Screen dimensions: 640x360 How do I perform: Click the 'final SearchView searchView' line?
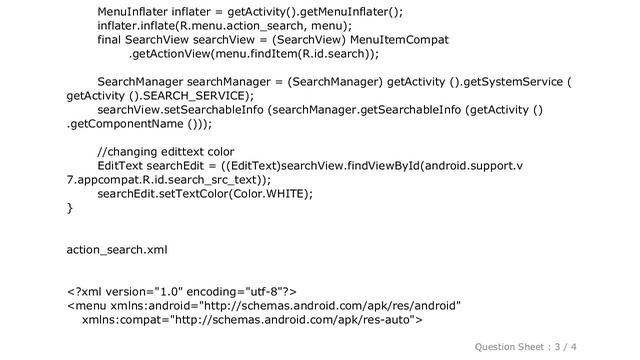(273, 40)
